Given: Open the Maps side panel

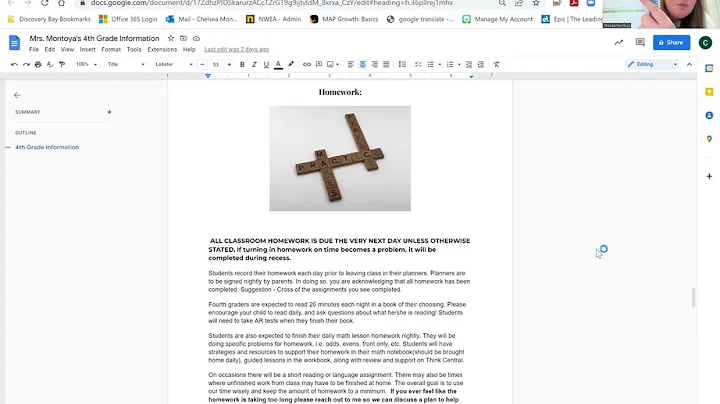Looking at the screenshot, I should pos(709,139).
